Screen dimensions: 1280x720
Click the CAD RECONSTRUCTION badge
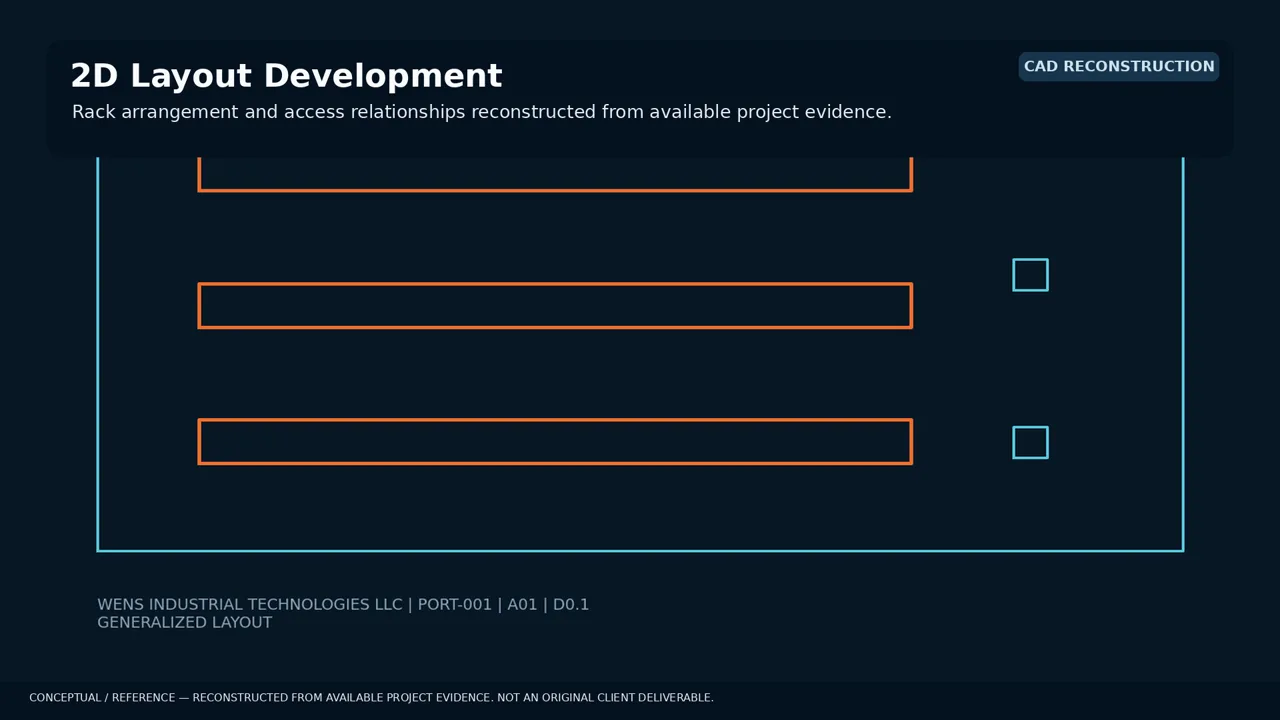[x=1118, y=66]
